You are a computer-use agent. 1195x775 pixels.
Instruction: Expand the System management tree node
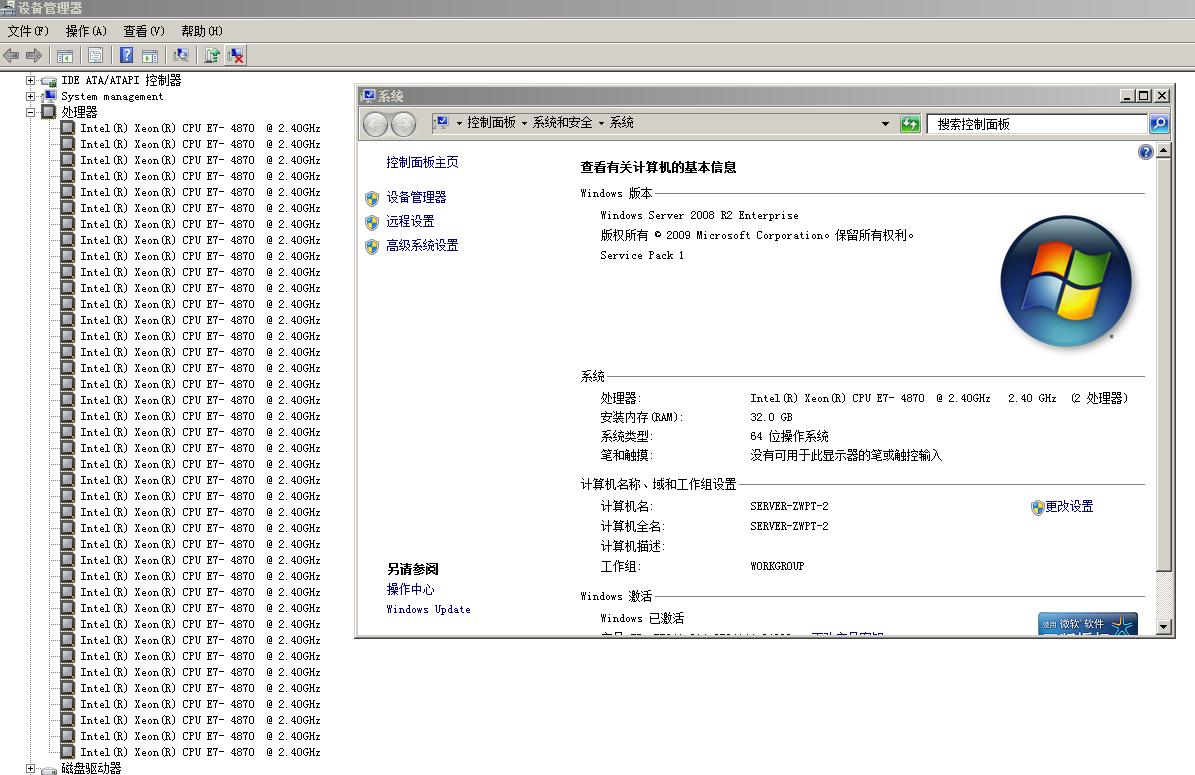30,97
